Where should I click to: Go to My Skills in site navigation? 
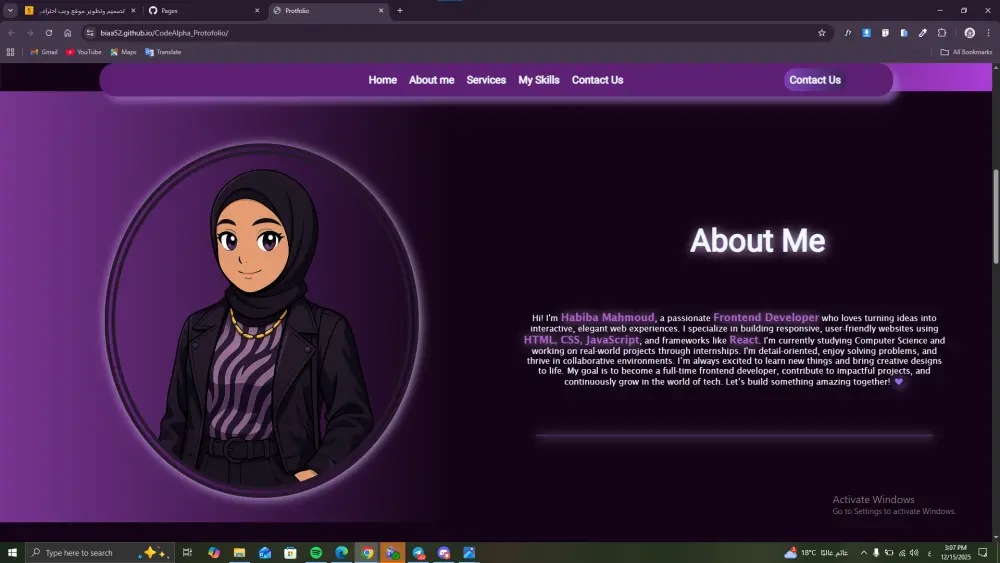tap(538, 80)
